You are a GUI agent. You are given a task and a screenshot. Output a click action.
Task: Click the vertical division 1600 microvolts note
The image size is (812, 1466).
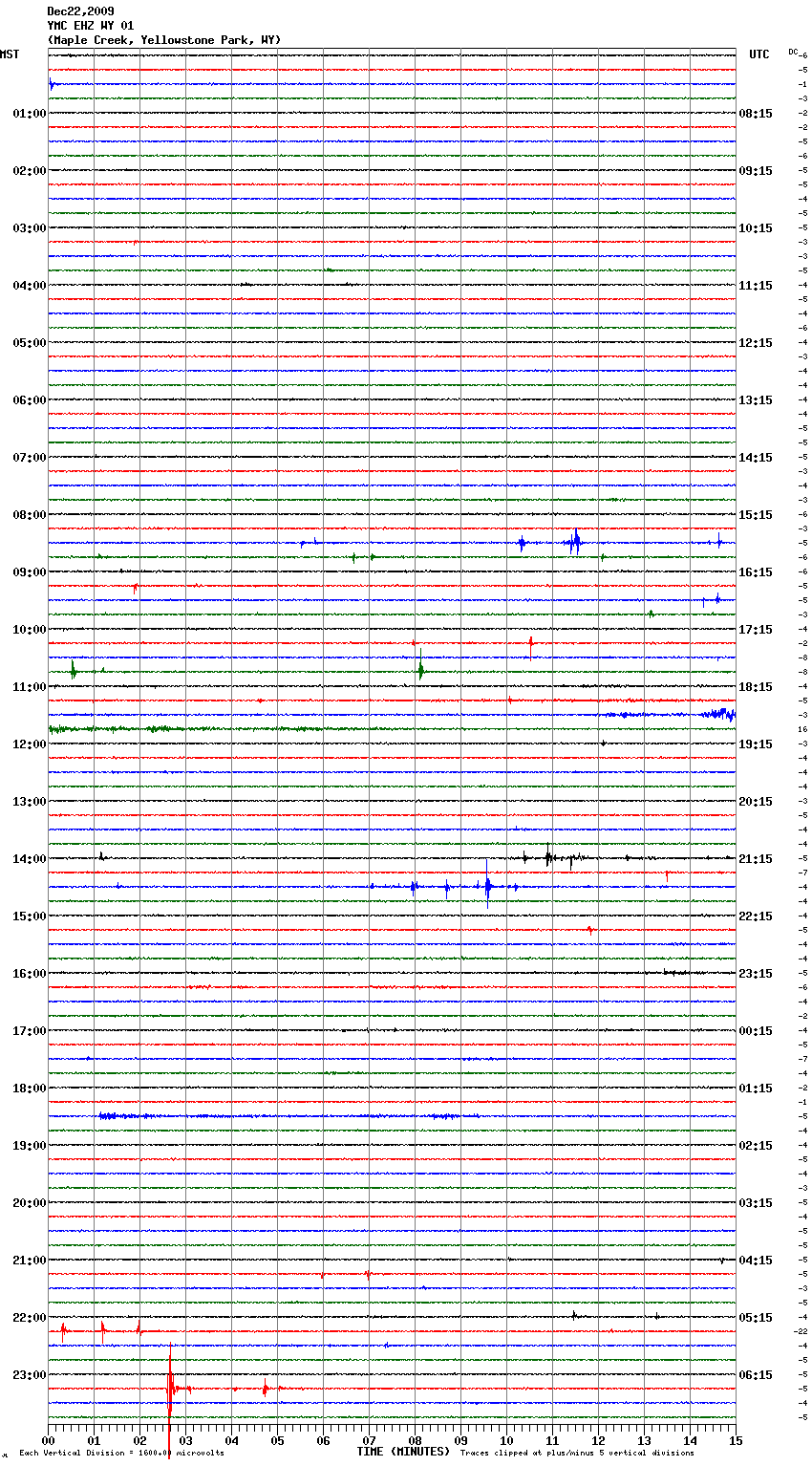[121, 1454]
